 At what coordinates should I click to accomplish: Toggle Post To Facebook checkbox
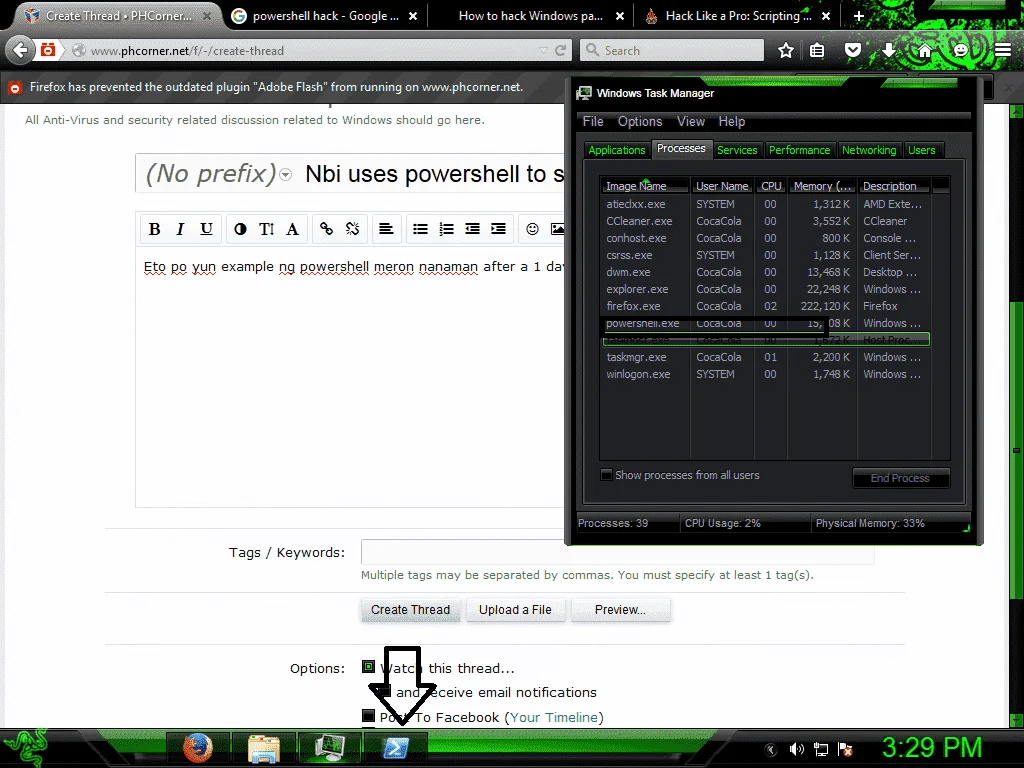pos(368,716)
